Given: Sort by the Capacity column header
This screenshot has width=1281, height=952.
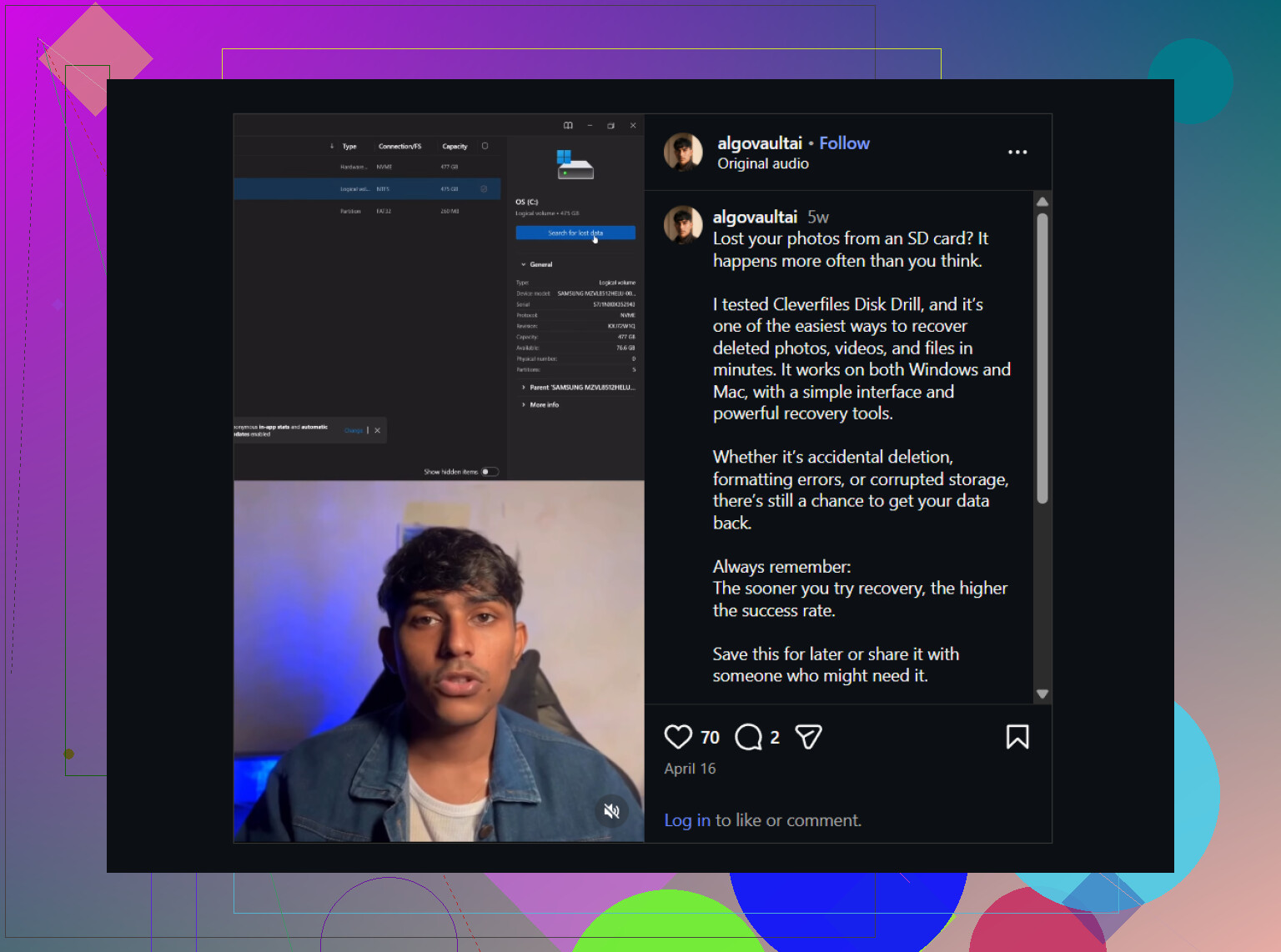Looking at the screenshot, I should coord(455,146).
